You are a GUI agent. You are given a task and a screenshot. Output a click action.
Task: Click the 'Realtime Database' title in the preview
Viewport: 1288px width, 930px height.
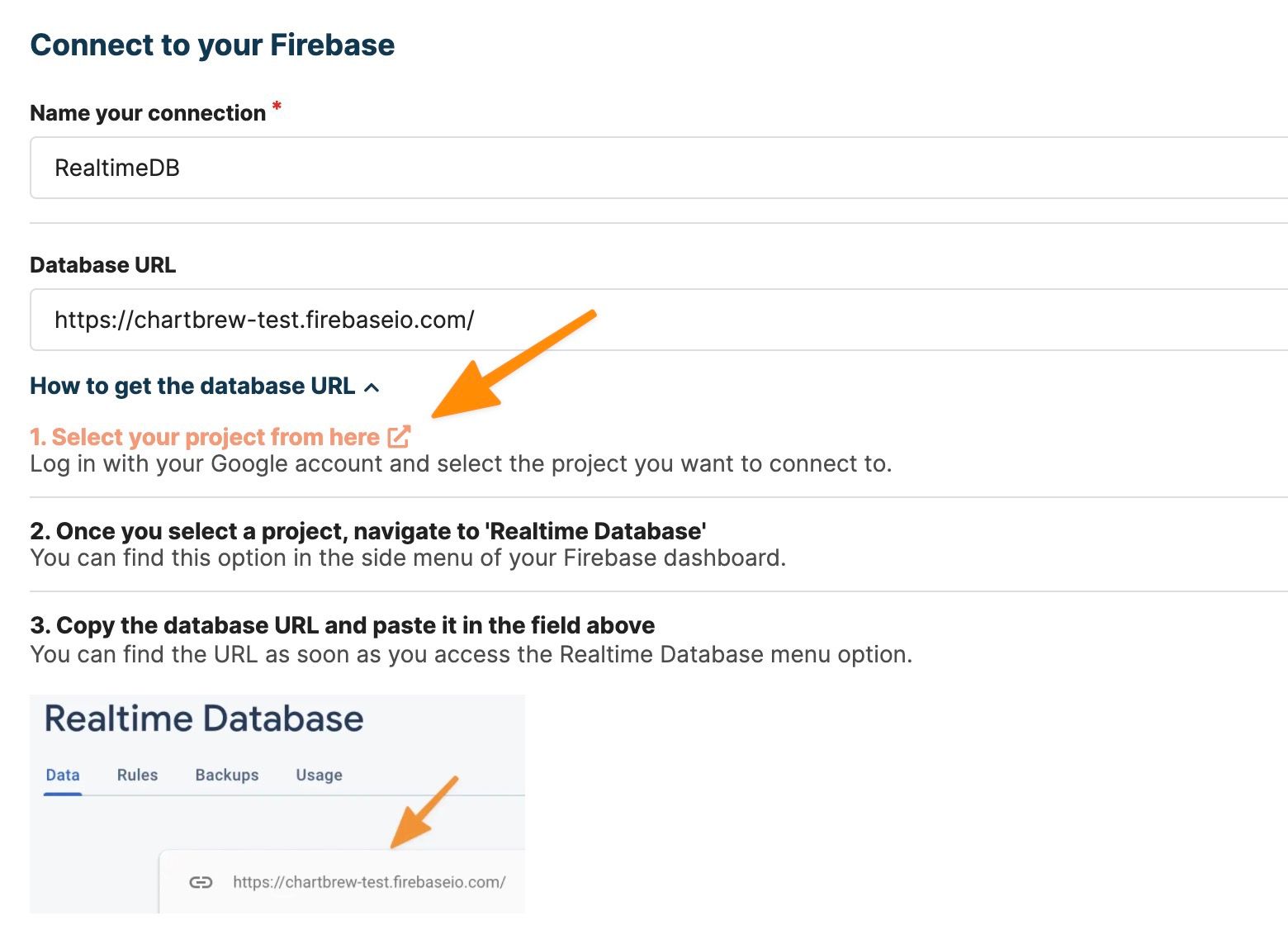tap(204, 719)
